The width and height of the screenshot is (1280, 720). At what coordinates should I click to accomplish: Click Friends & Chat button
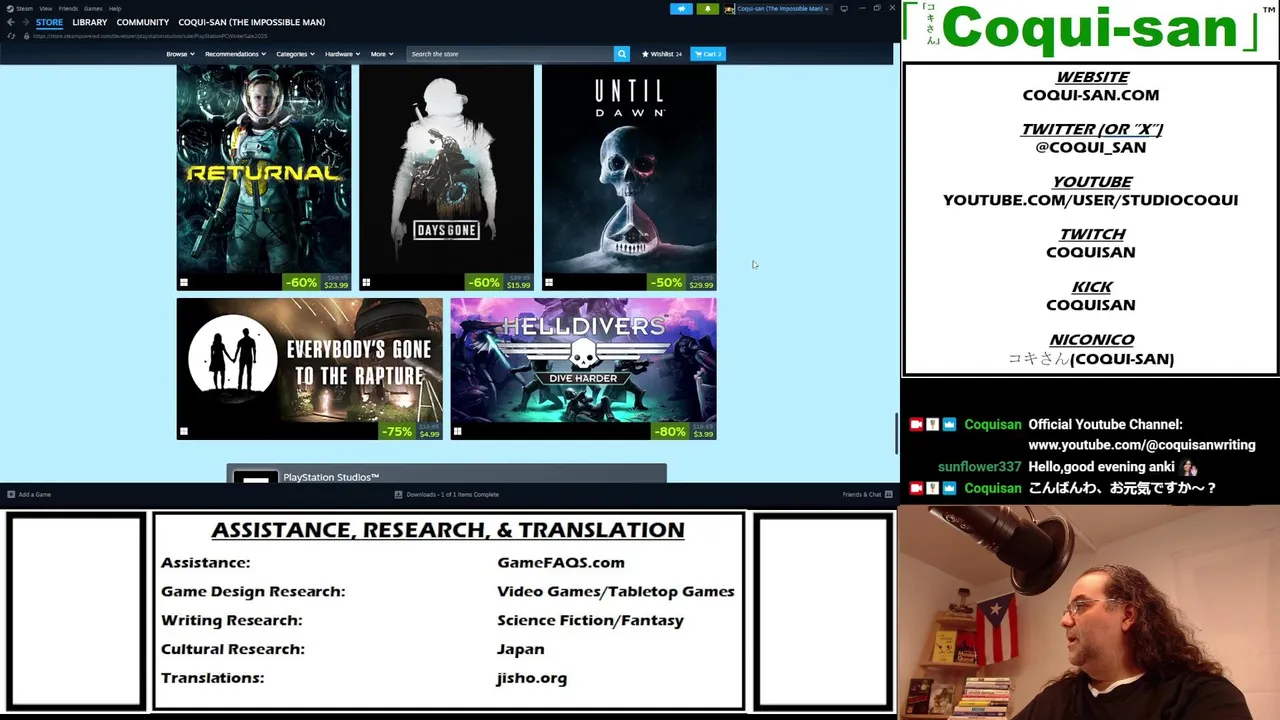(x=867, y=494)
